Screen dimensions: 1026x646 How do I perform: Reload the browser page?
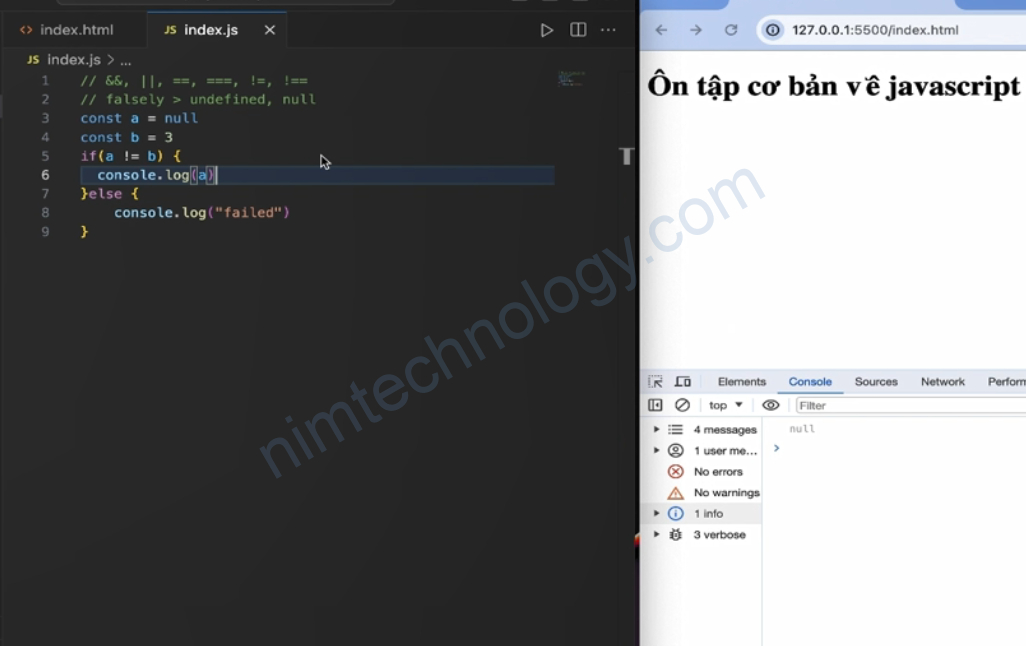coord(731,30)
